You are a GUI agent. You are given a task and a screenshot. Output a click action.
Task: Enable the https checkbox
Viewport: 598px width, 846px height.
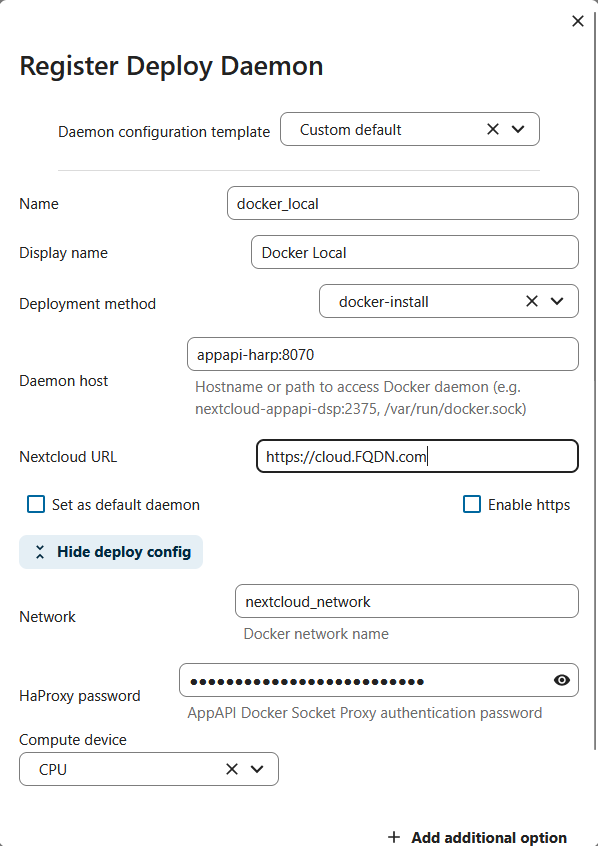[472, 504]
